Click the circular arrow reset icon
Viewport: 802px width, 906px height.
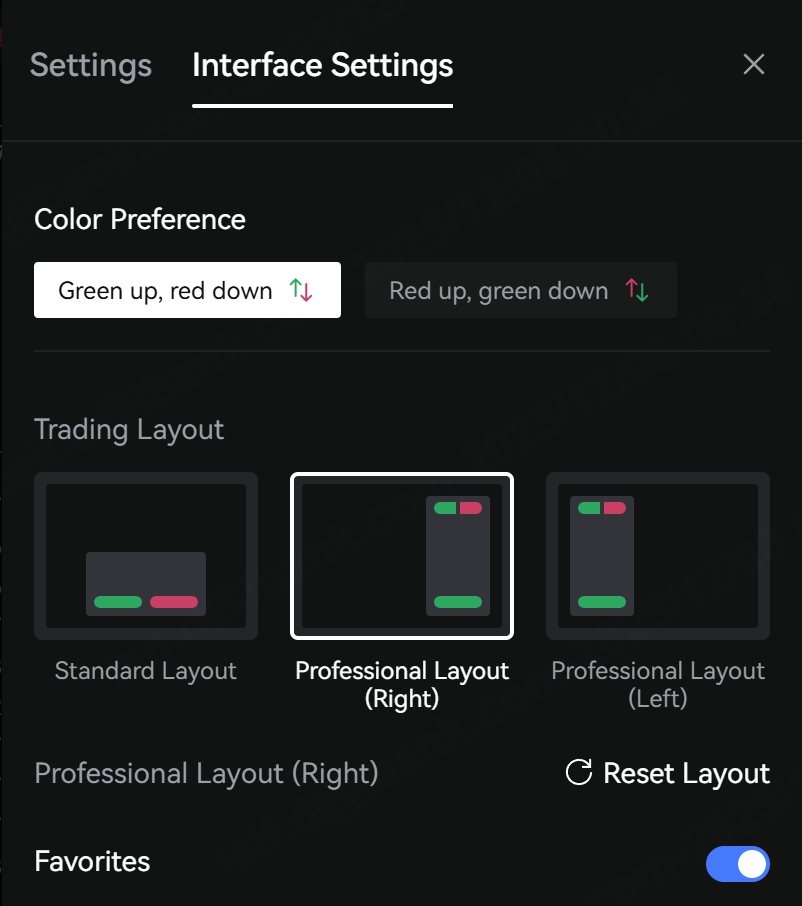pos(579,773)
